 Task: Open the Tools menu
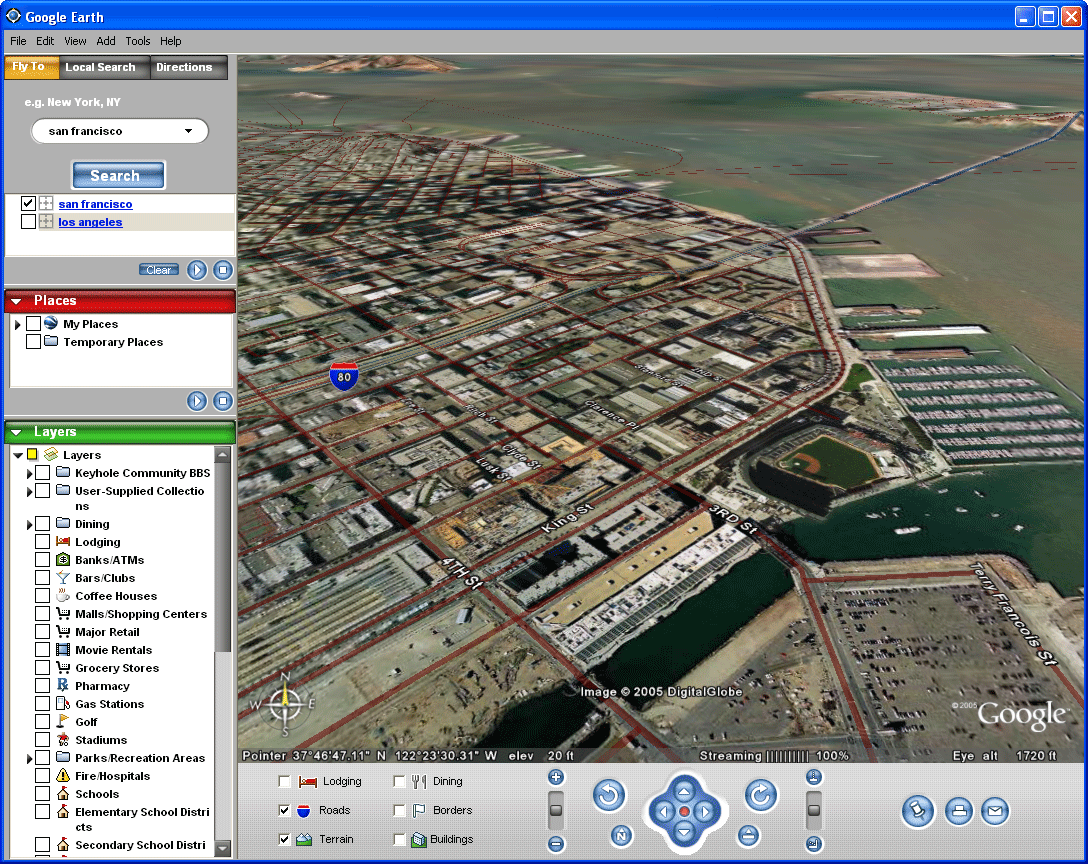(138, 41)
